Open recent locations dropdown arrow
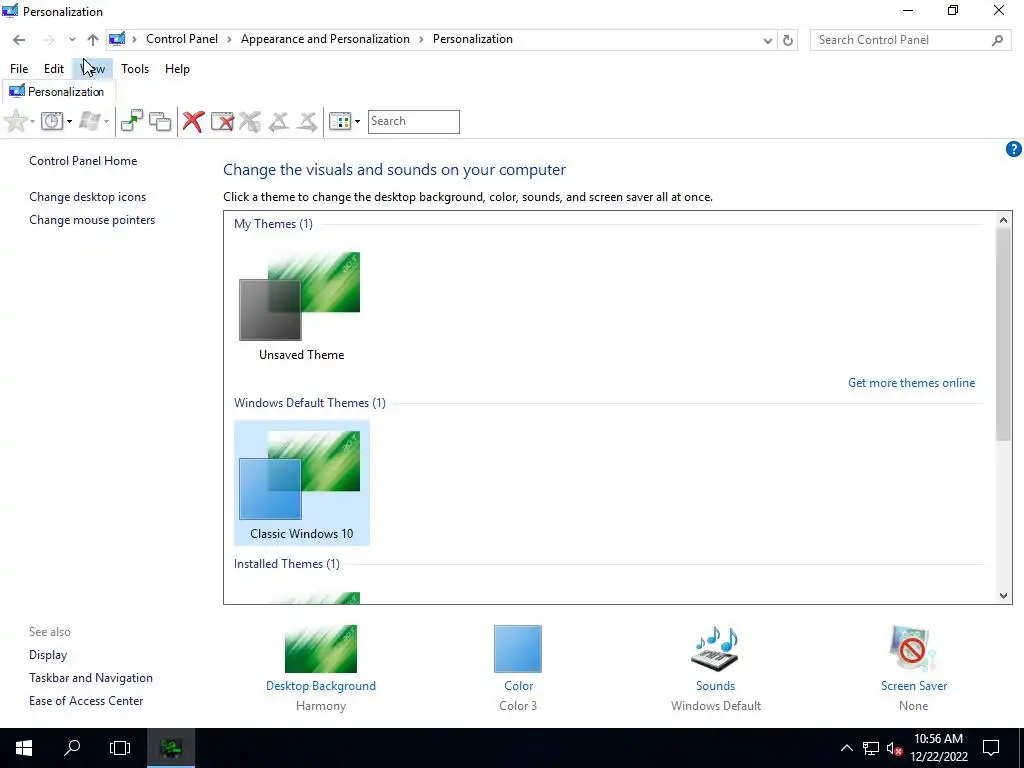The height and width of the screenshot is (768, 1024). click(x=72, y=40)
